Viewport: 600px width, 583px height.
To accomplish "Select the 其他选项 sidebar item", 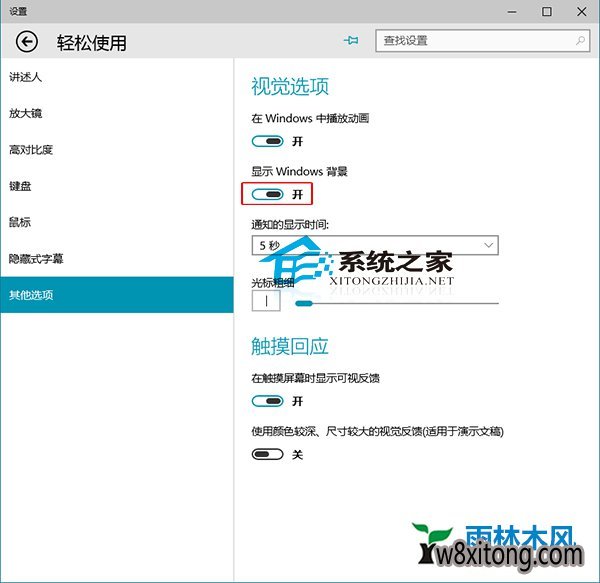I will click(31, 295).
